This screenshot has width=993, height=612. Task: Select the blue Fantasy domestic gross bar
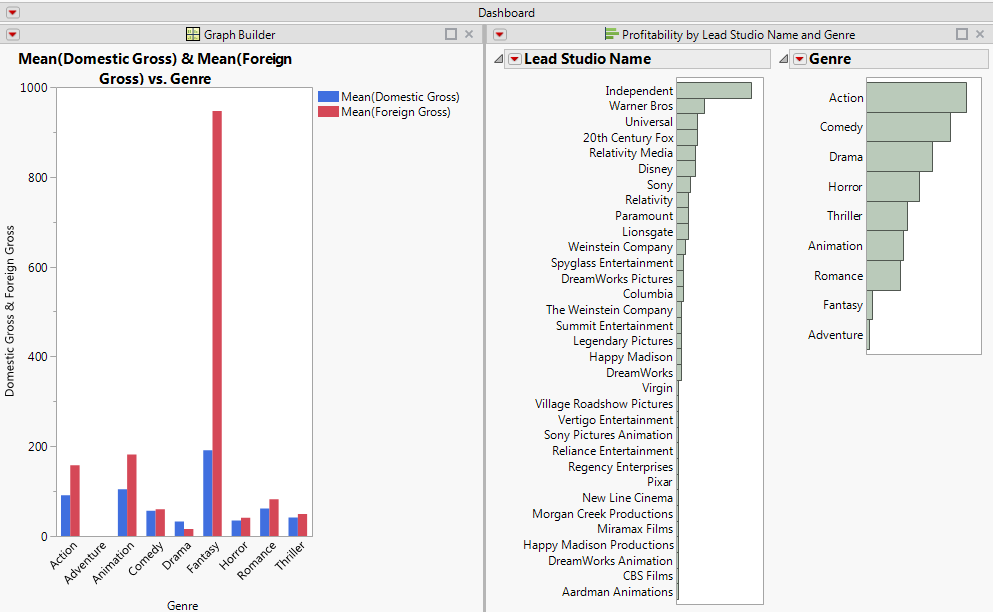coord(208,493)
